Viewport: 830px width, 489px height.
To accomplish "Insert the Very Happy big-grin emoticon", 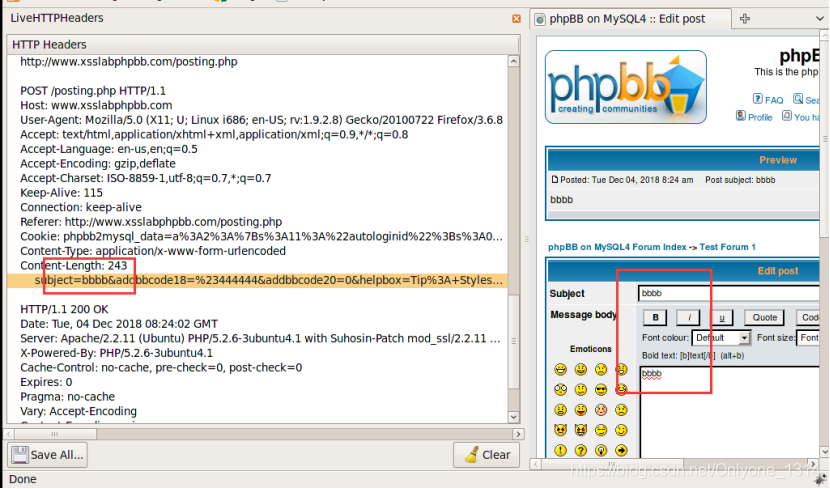I will [x=561, y=369].
